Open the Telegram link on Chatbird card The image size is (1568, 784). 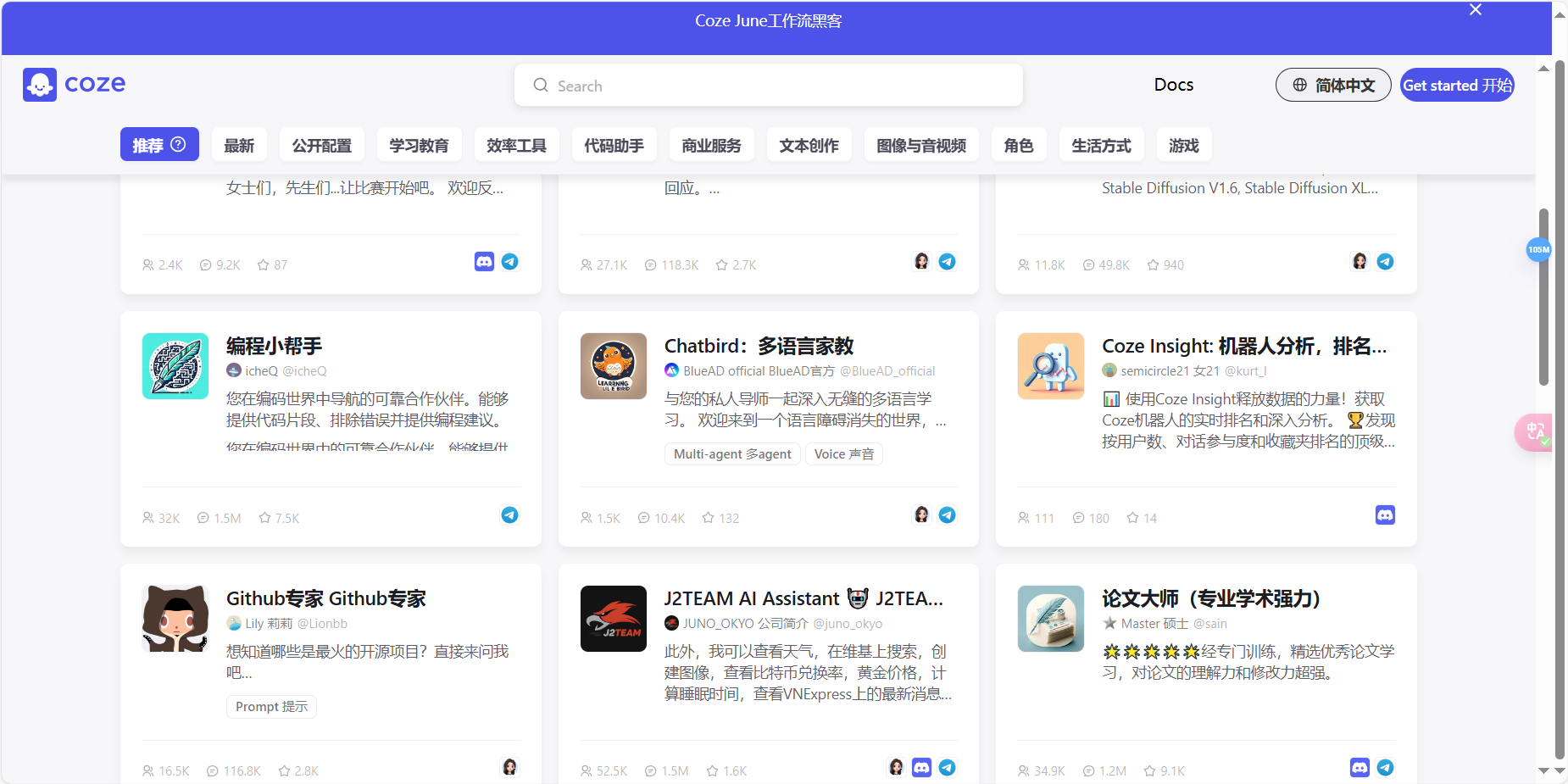[x=947, y=514]
